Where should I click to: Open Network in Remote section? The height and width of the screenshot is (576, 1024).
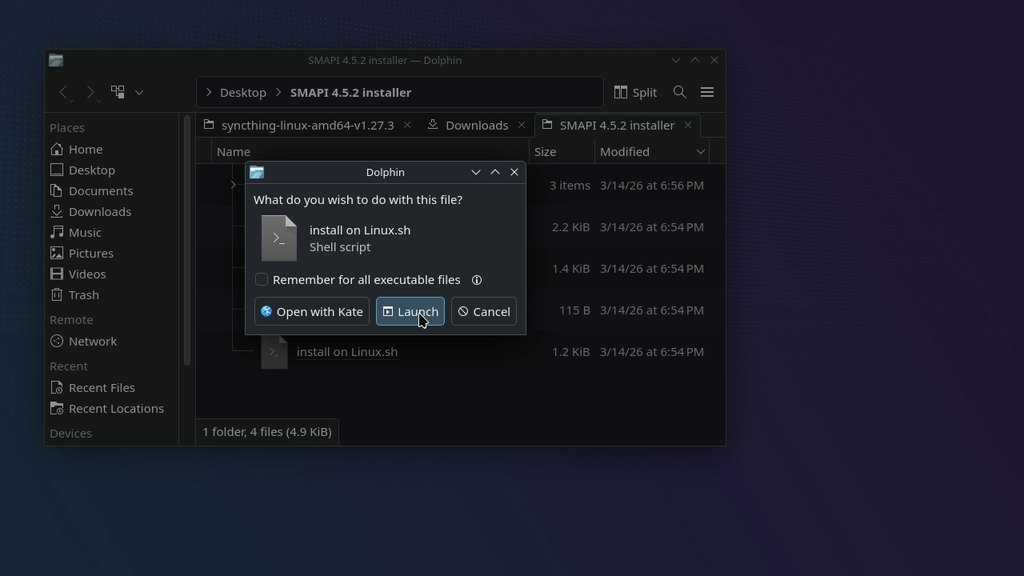click(x=93, y=342)
